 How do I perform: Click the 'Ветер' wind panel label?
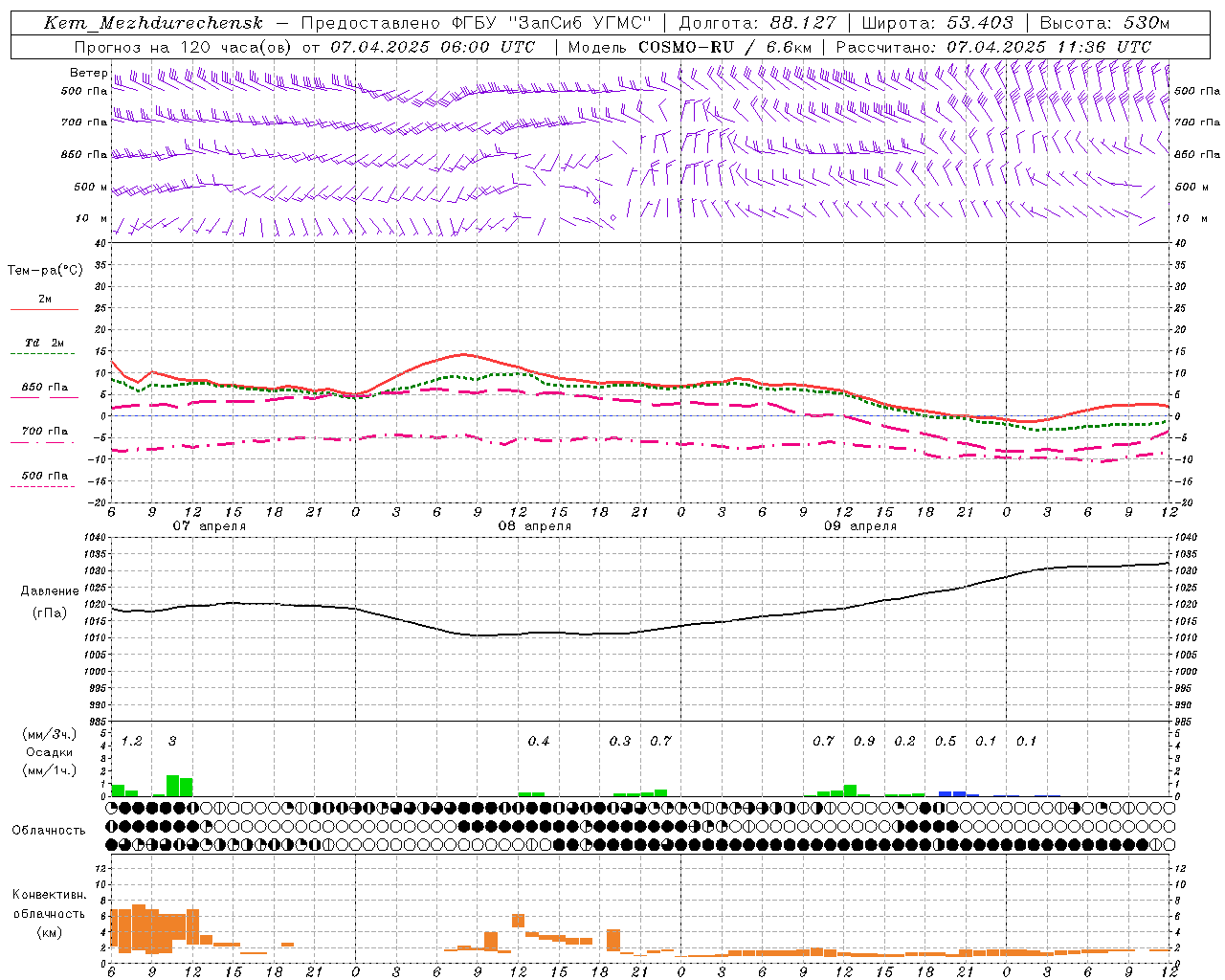tap(89, 73)
